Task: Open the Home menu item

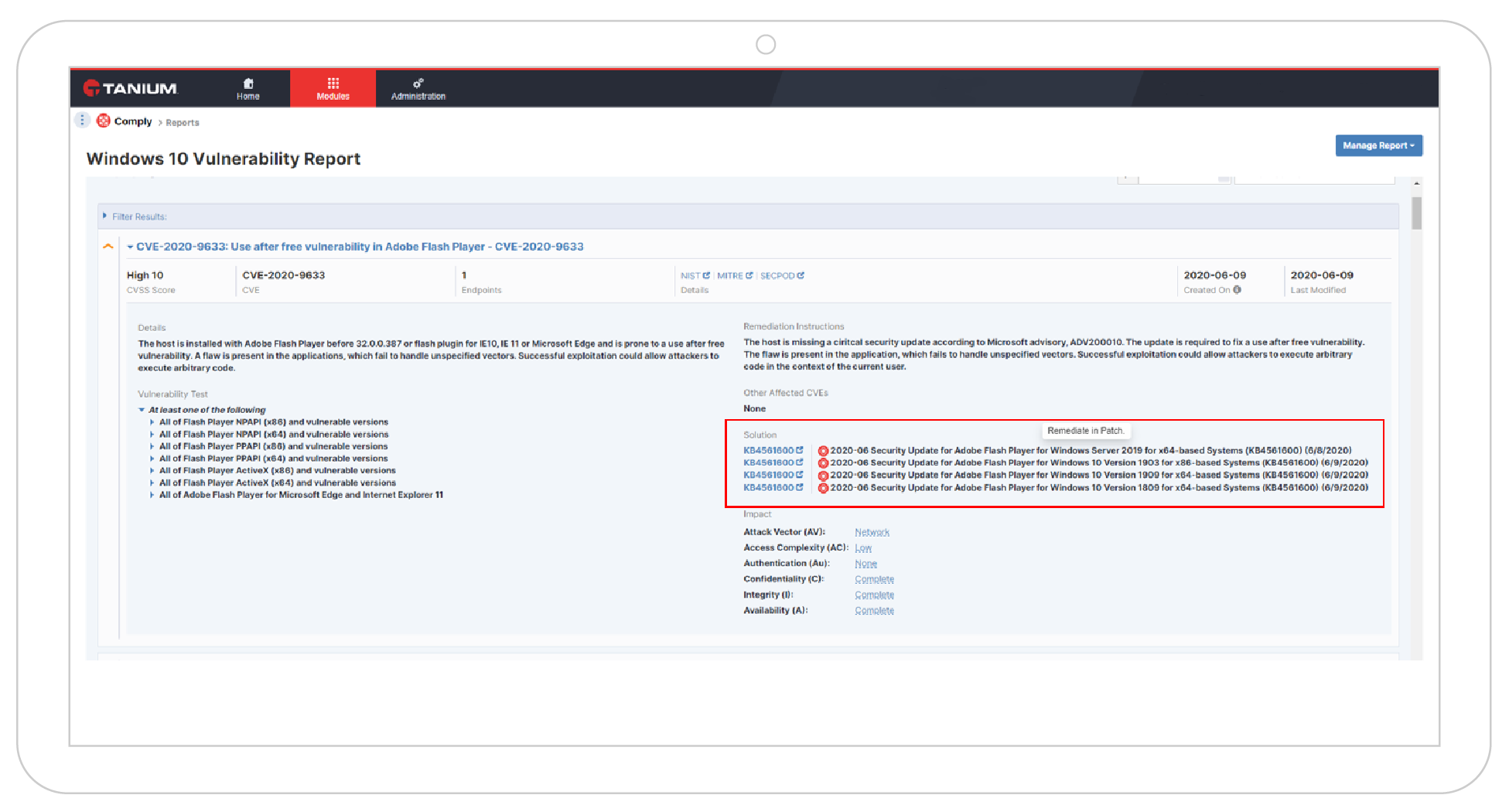Action: 248,89
